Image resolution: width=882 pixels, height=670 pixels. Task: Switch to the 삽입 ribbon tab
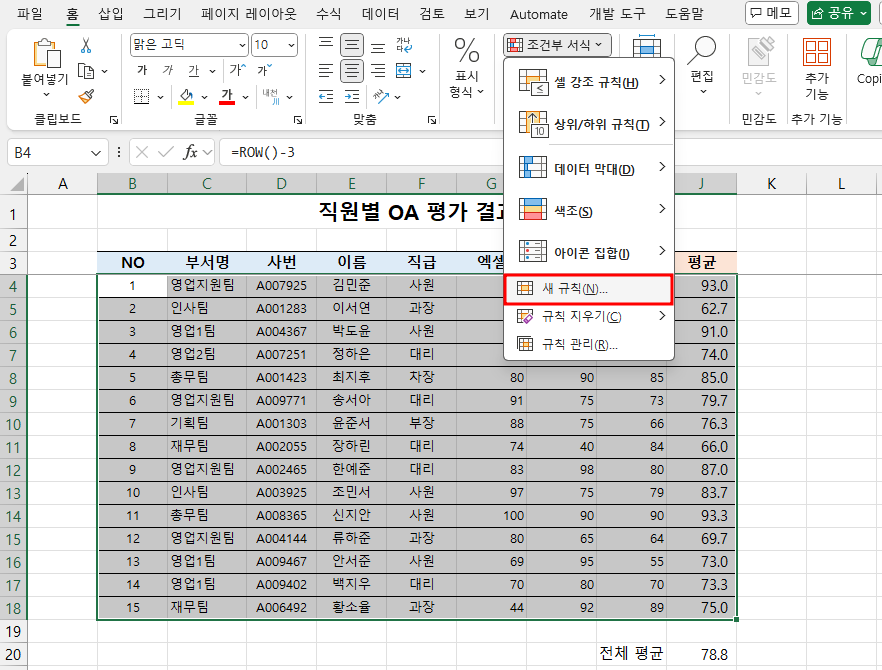pos(111,14)
